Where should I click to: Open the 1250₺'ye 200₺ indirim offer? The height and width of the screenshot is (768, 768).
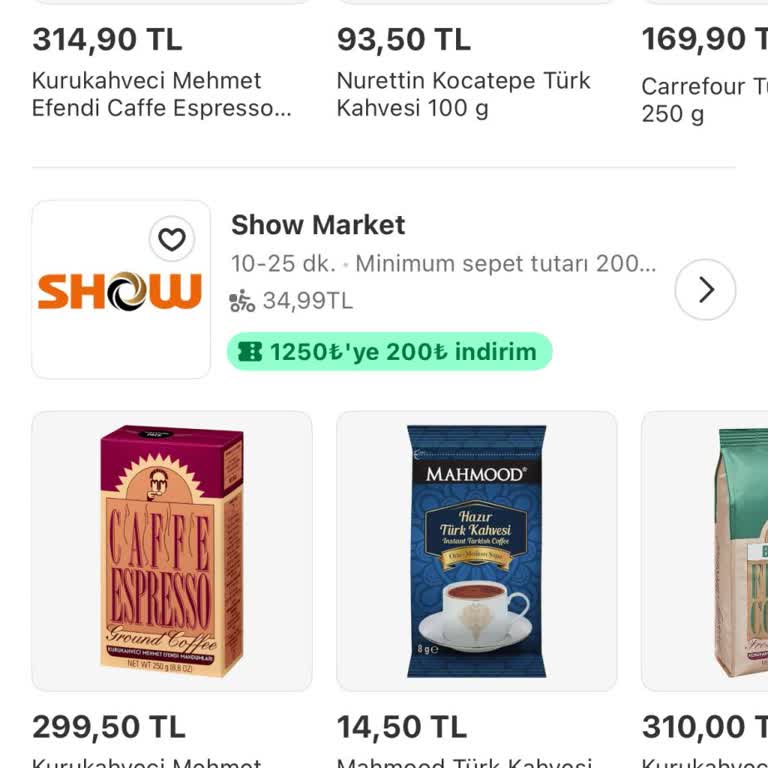click(x=389, y=352)
